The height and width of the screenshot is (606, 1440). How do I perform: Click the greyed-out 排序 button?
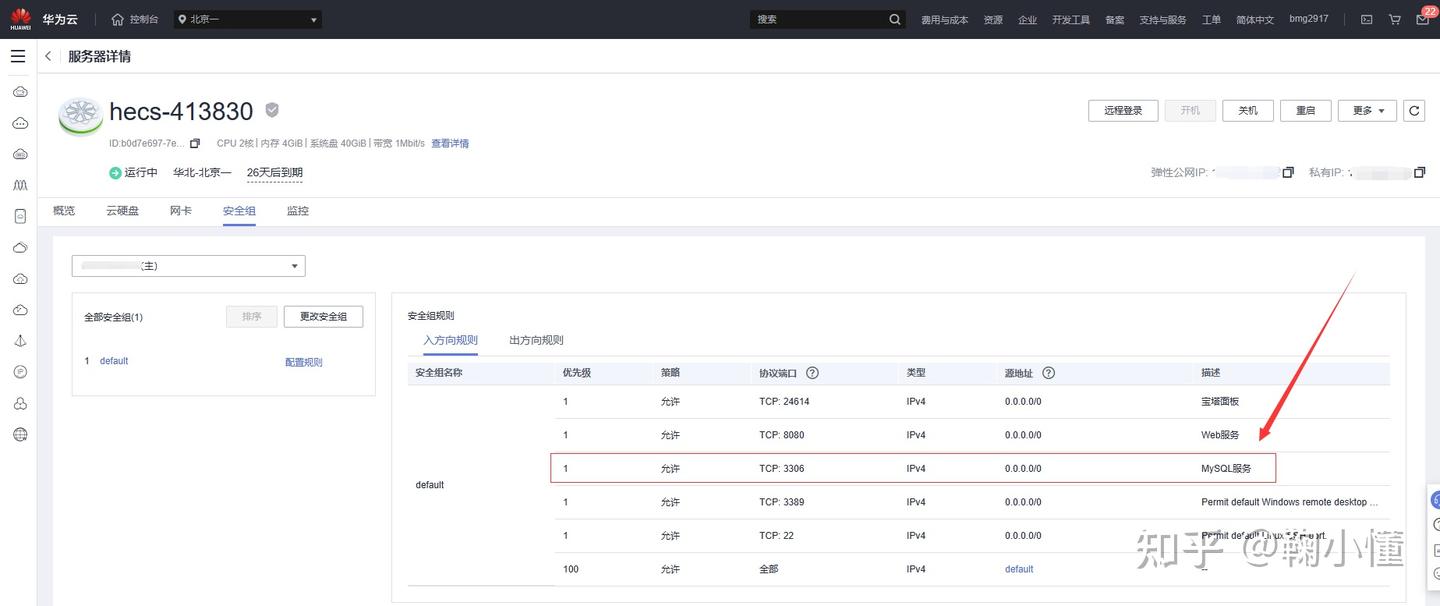[x=251, y=316]
